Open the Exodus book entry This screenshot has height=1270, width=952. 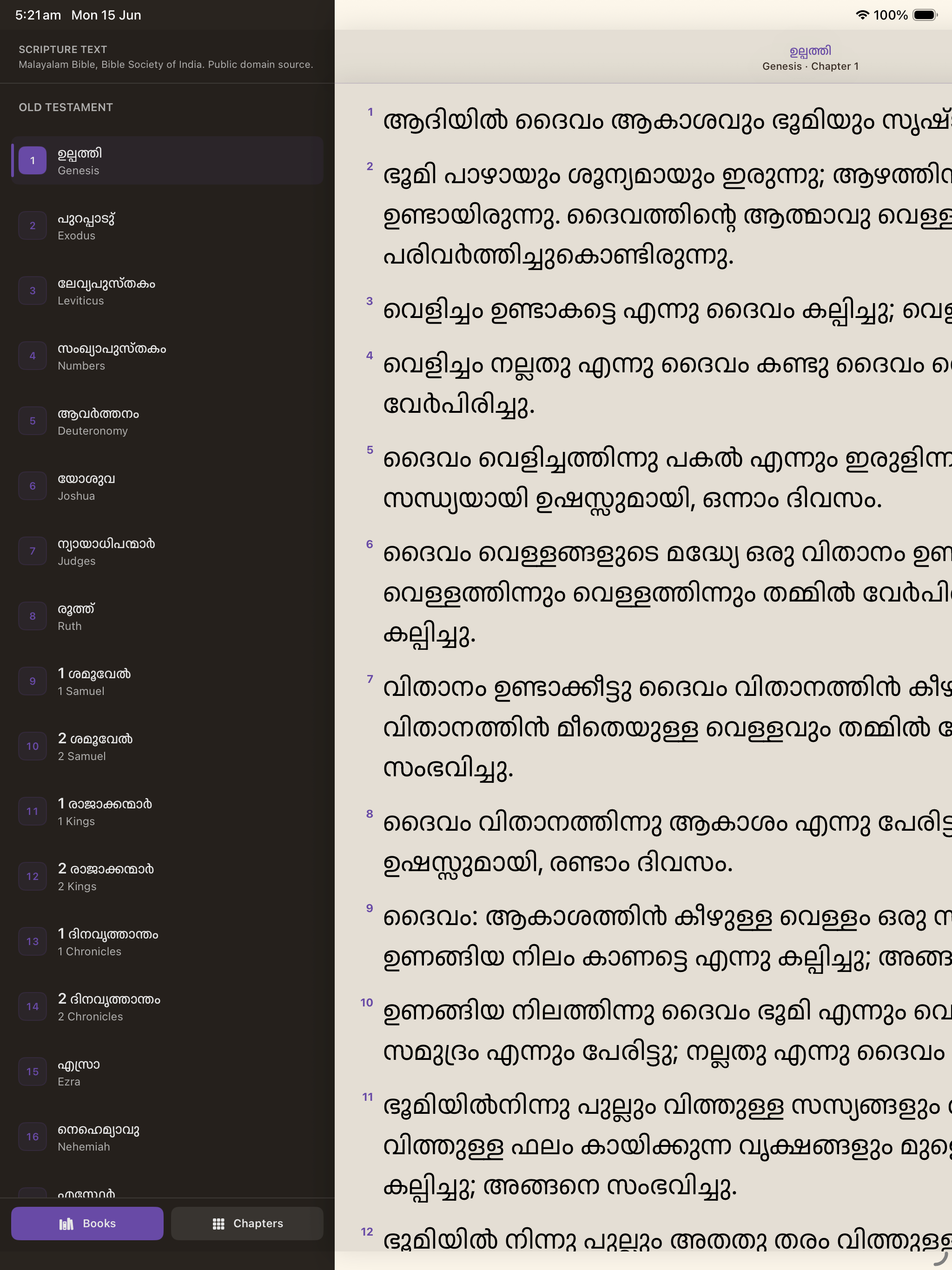pyautogui.click(x=167, y=225)
